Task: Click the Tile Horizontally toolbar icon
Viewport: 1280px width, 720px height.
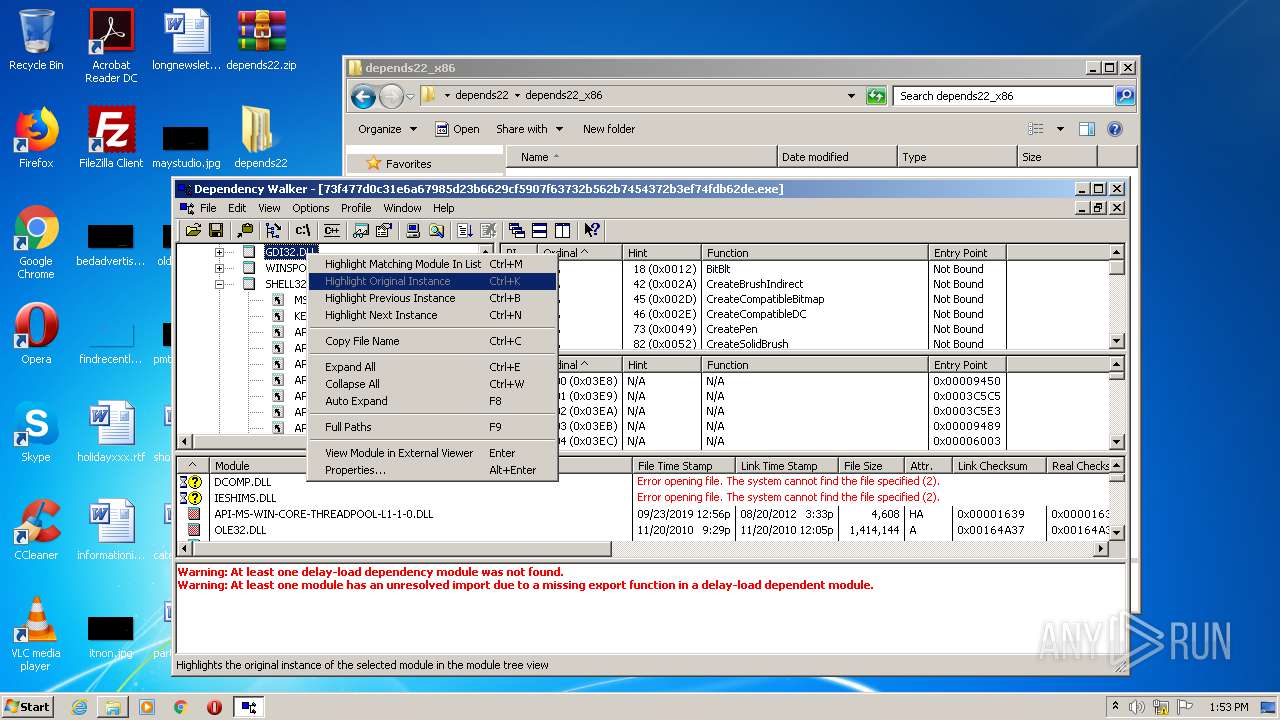Action: (540, 230)
